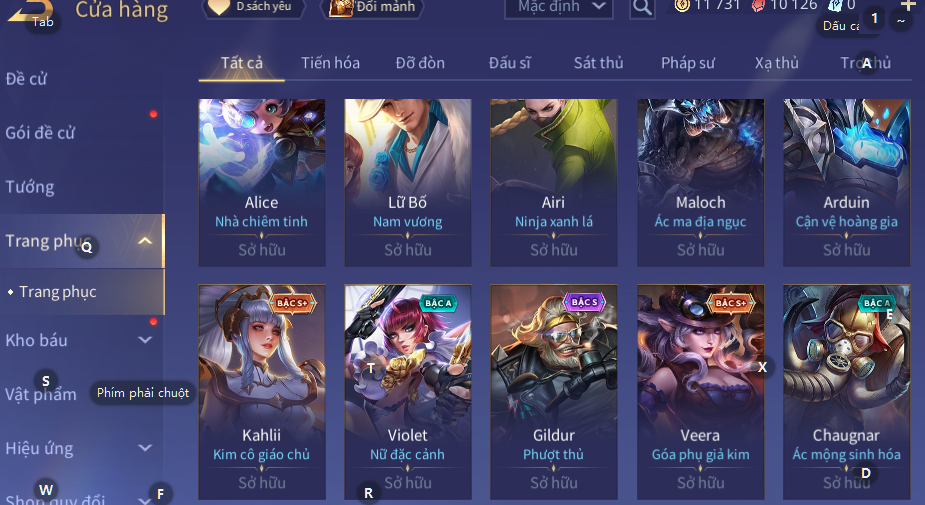Open the Tướng sidebar item
This screenshot has width=925, height=505.
pyautogui.click(x=30, y=187)
